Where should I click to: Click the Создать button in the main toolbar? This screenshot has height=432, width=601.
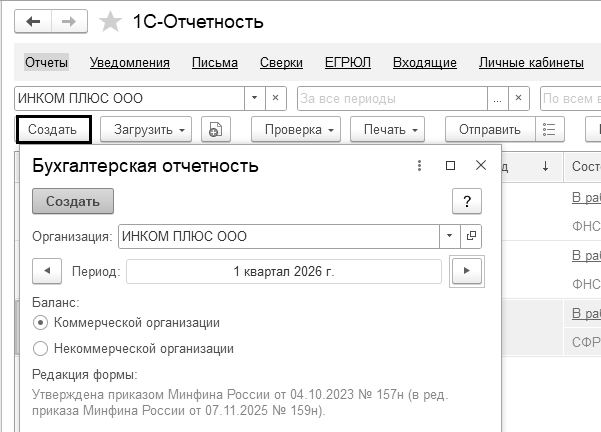(53, 130)
